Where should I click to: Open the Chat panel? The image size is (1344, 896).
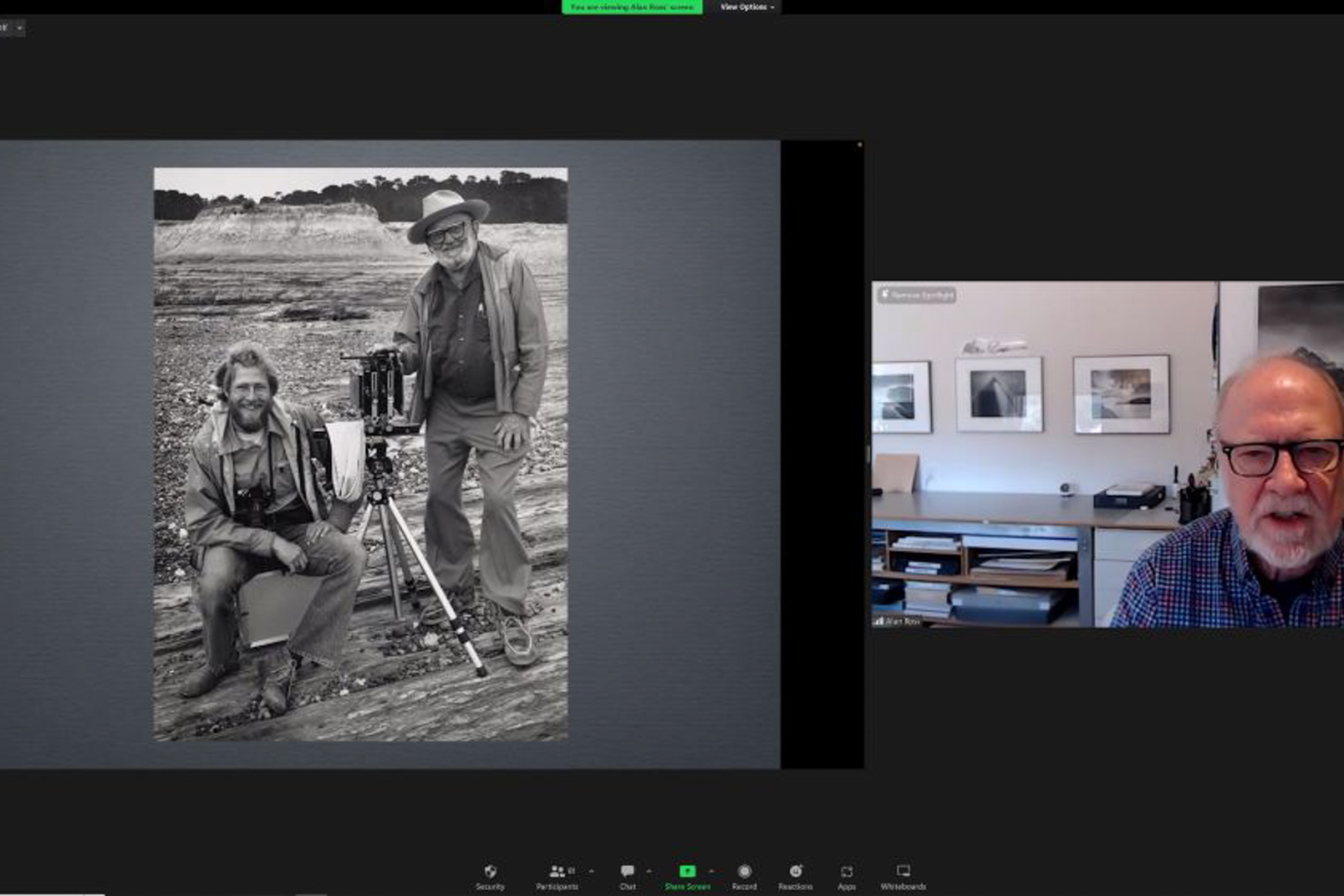tap(627, 874)
